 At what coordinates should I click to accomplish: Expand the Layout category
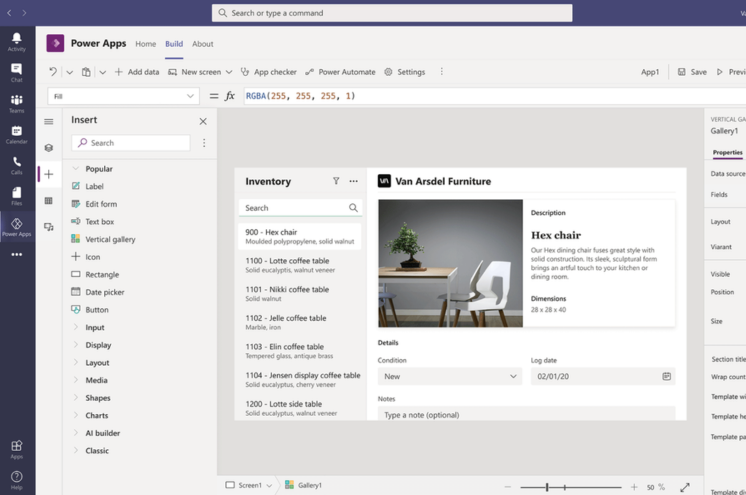tap(76, 362)
